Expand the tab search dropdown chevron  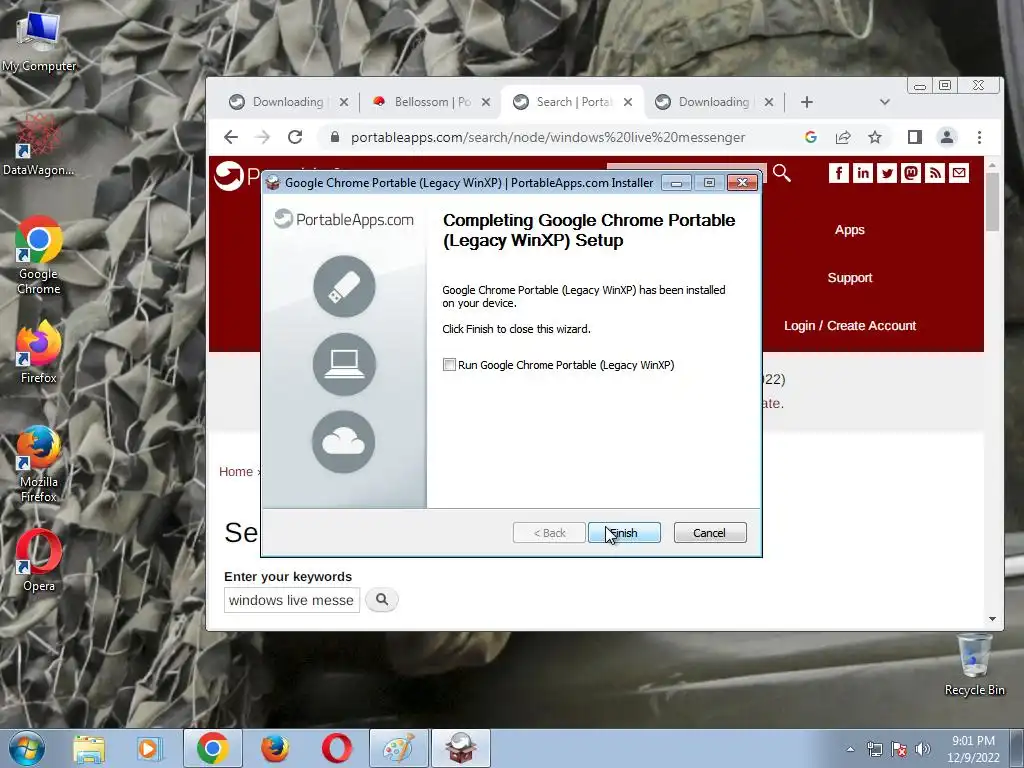click(x=884, y=102)
